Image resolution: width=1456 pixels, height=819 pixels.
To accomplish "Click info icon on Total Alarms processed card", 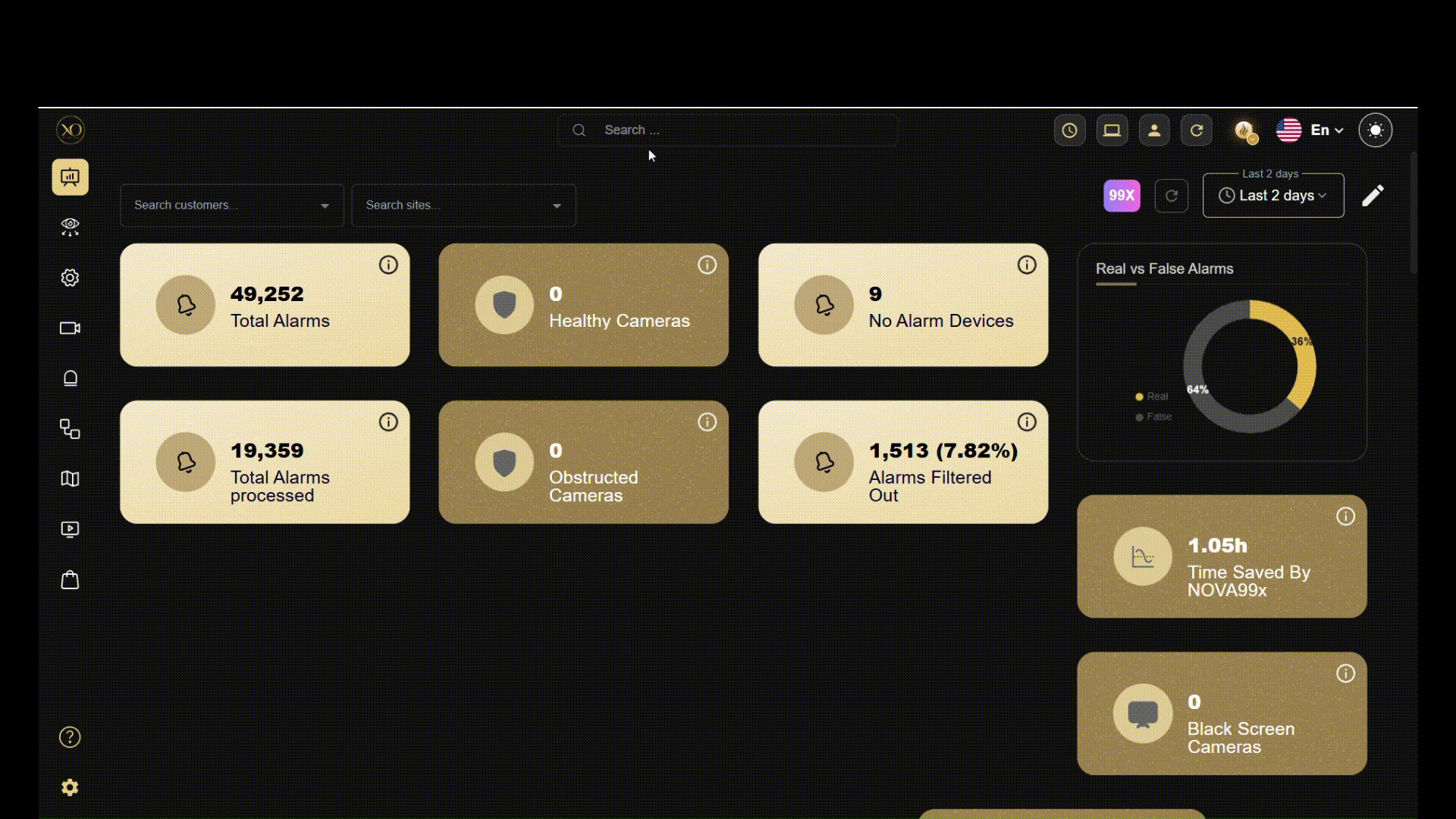I will [x=388, y=422].
